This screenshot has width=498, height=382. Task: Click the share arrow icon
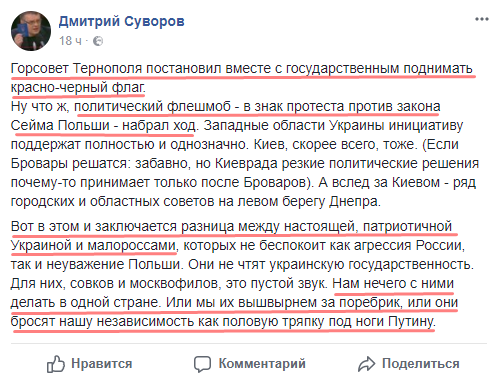(367, 364)
